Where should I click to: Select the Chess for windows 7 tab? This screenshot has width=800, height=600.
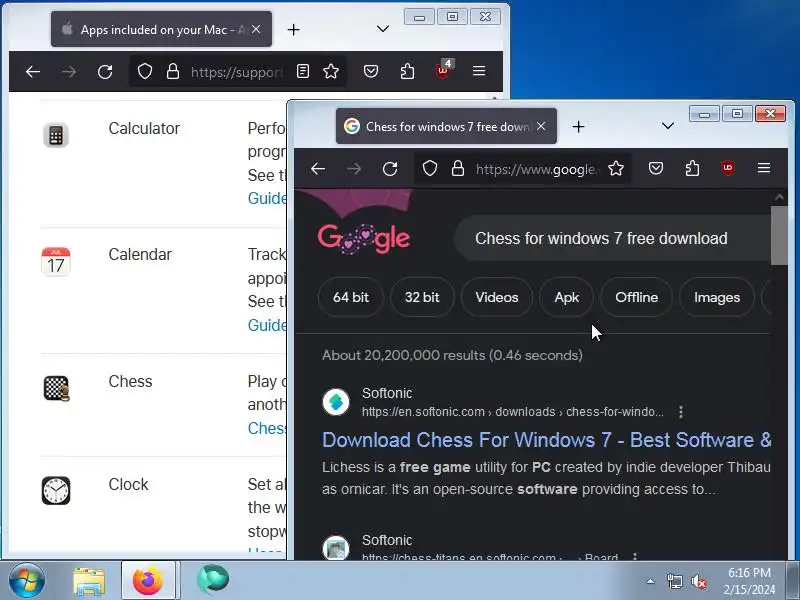pos(446,127)
